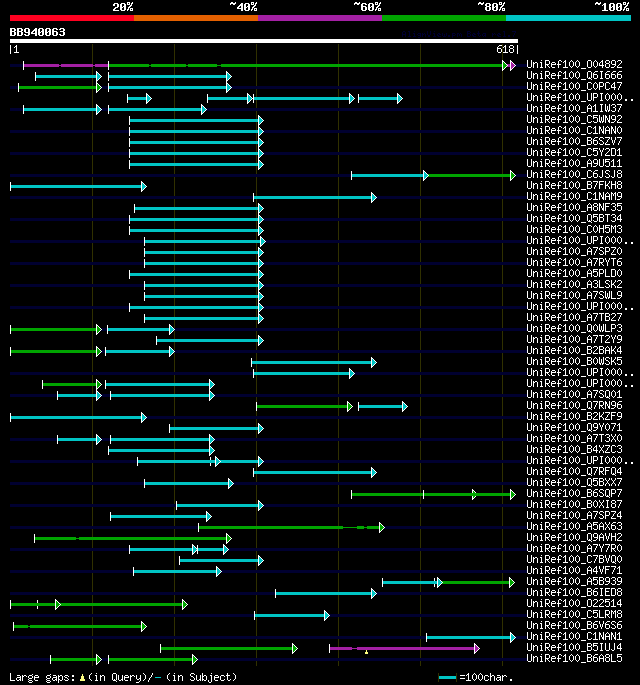The height and width of the screenshot is (685, 640).
Task: Select the UniRef100_Q7RFQ4 hit
Action: (574, 471)
